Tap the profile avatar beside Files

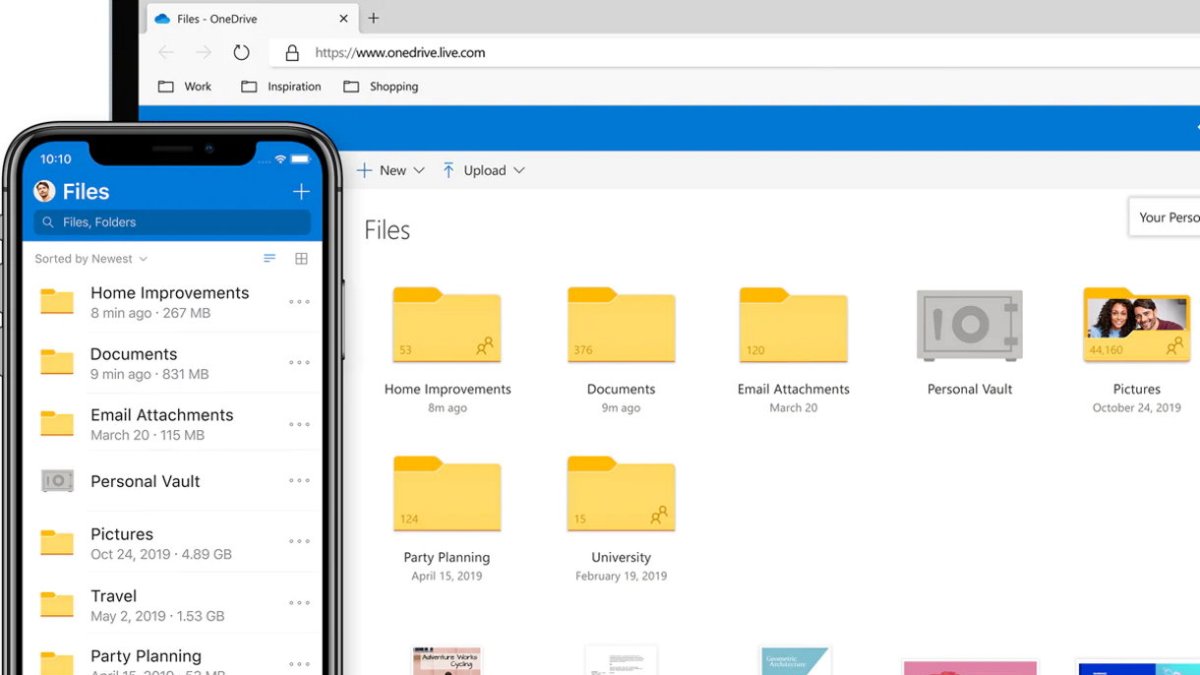click(44, 192)
